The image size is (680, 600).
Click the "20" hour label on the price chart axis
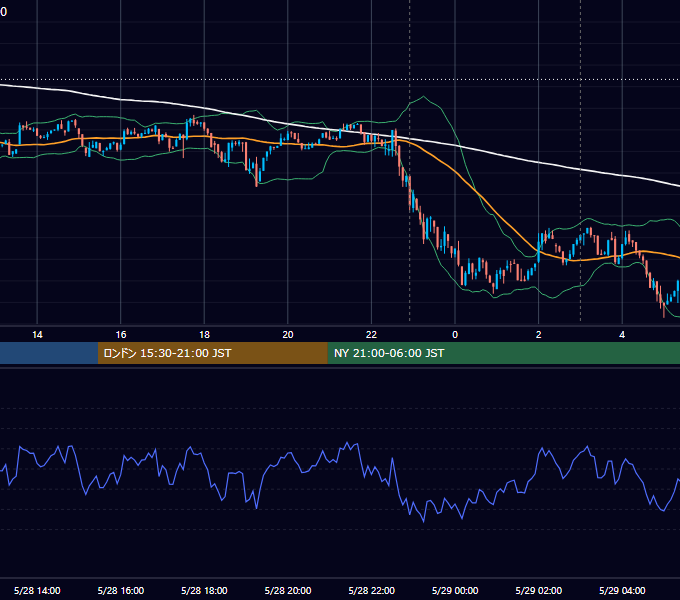[288, 335]
